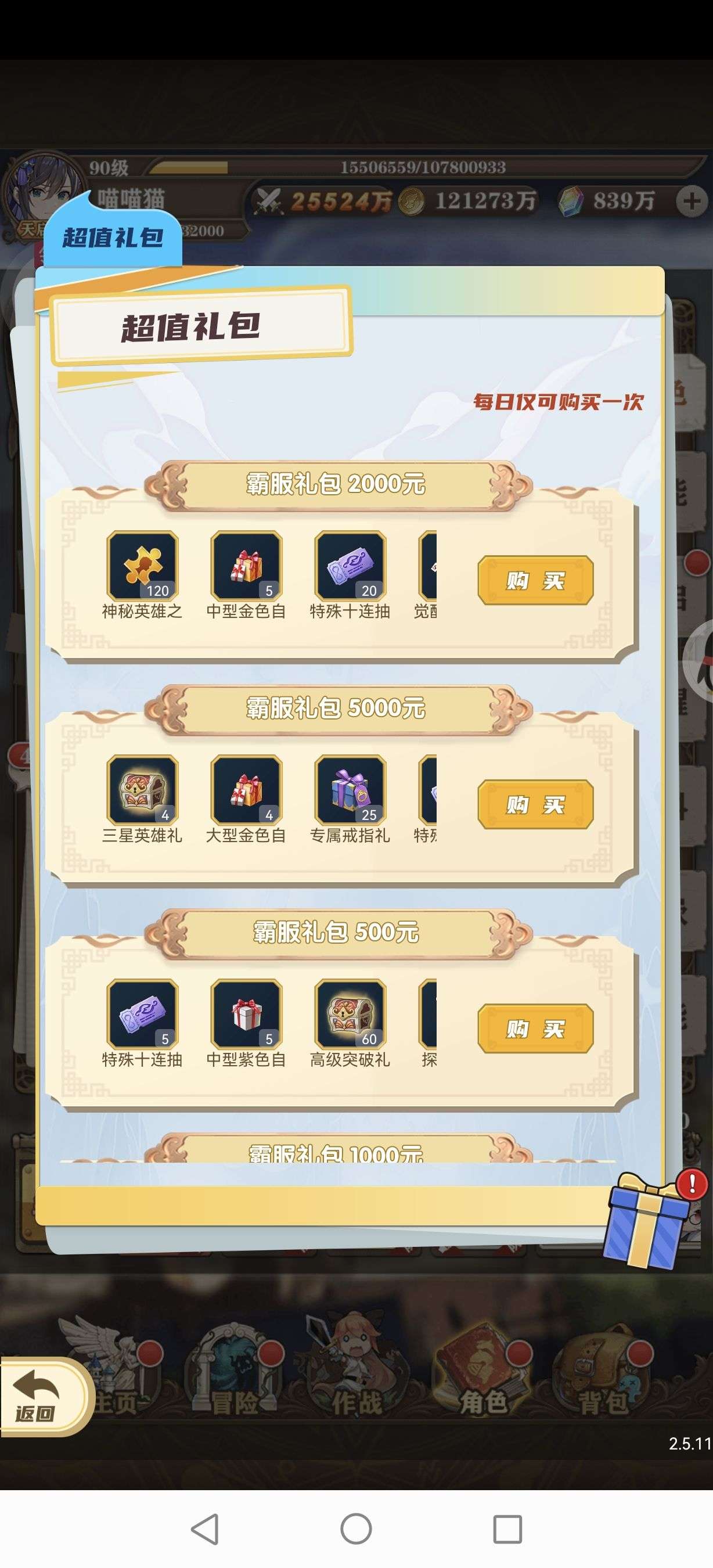Viewport: 713px width, 1568px height.
Task: Tap the medium purple gift box icon
Action: pyautogui.click(x=246, y=1013)
